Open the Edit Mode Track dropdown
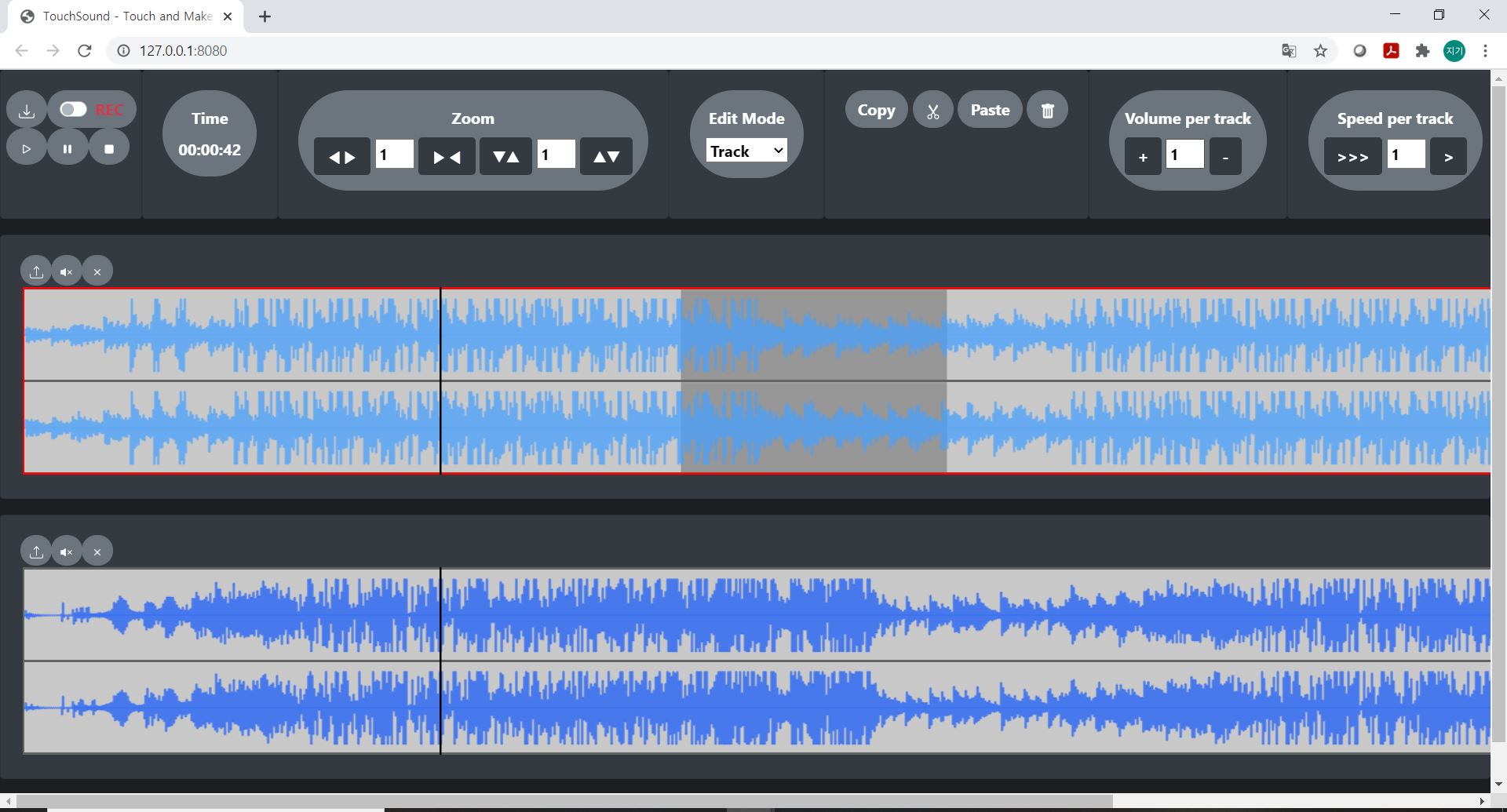The image size is (1507, 812). (x=746, y=151)
